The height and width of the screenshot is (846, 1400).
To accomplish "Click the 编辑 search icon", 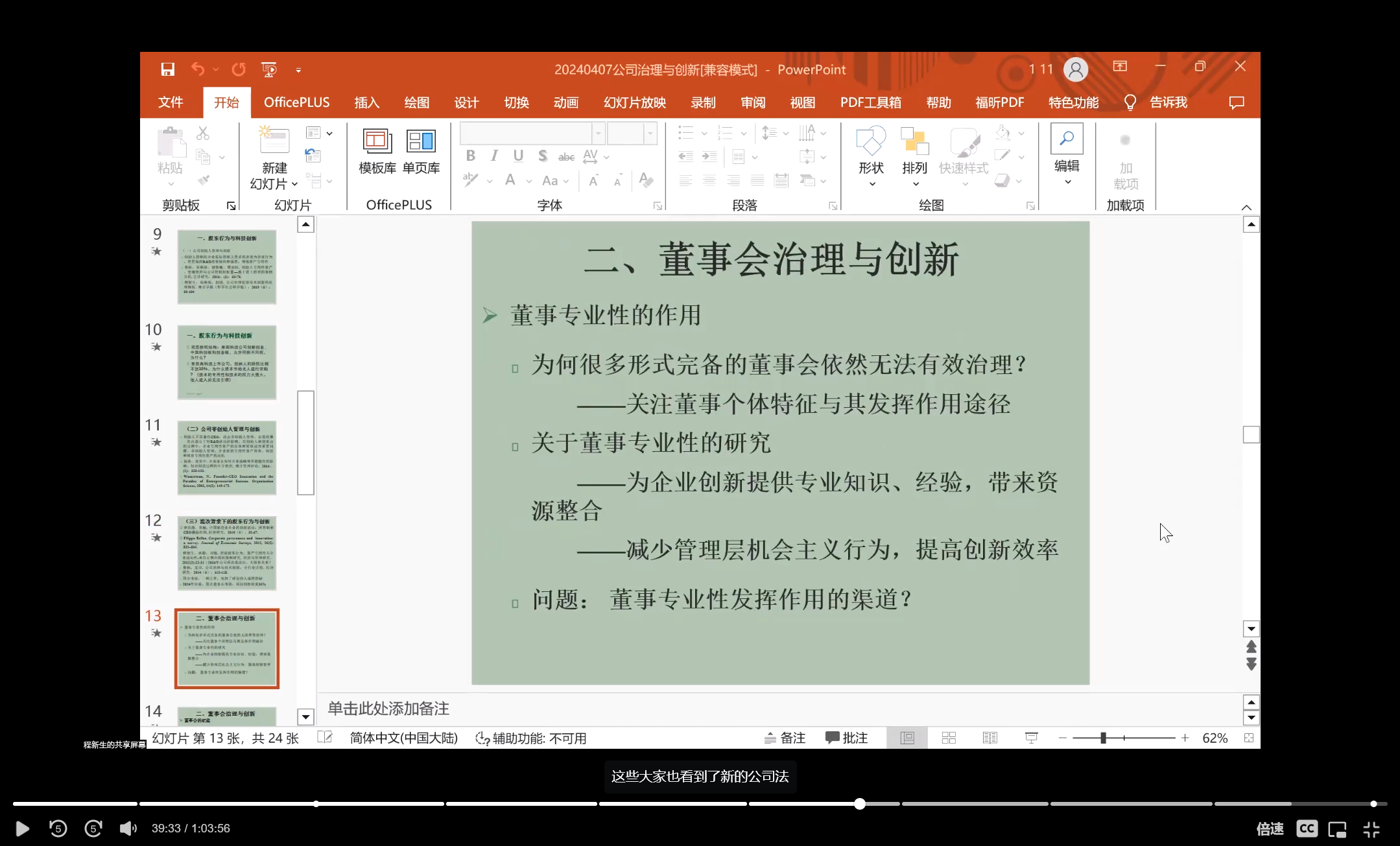I will pyautogui.click(x=1067, y=139).
